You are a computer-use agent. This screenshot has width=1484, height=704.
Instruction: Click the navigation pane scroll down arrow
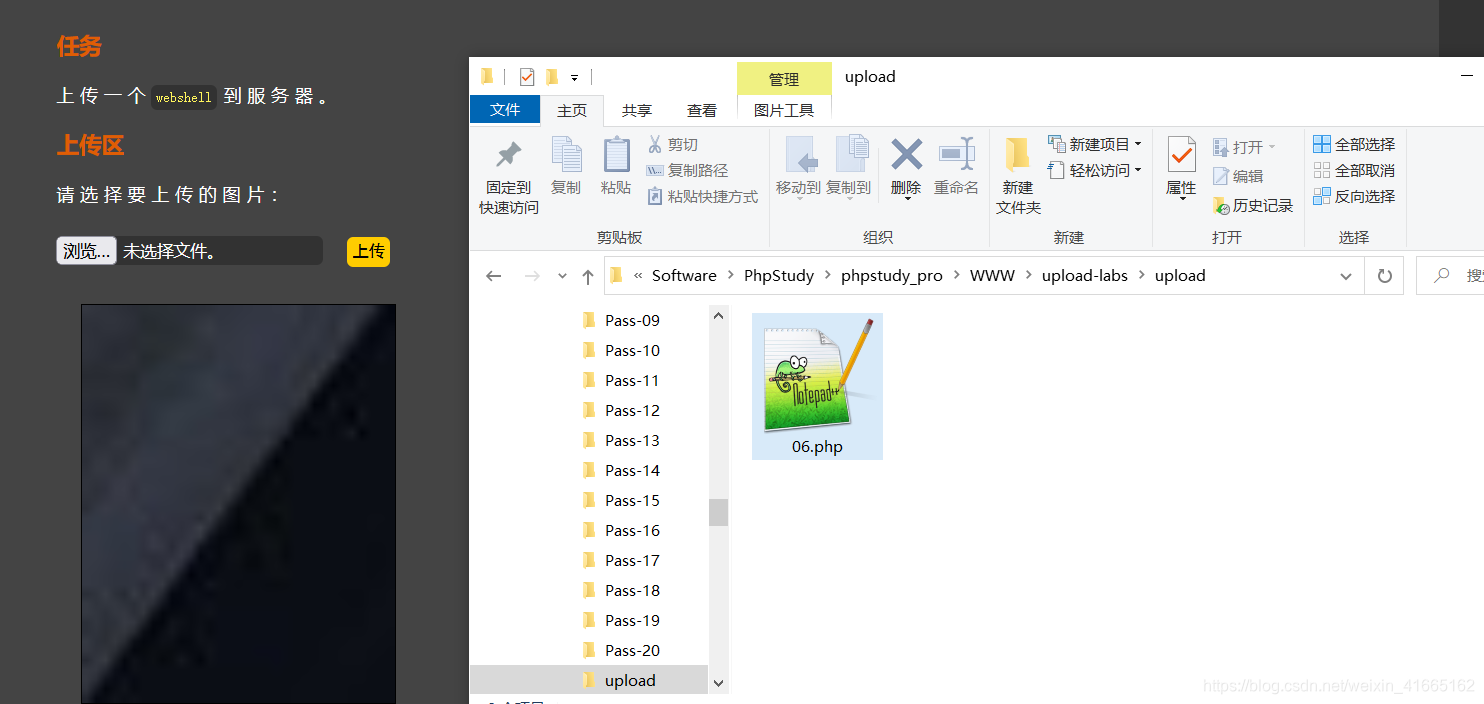(x=718, y=683)
